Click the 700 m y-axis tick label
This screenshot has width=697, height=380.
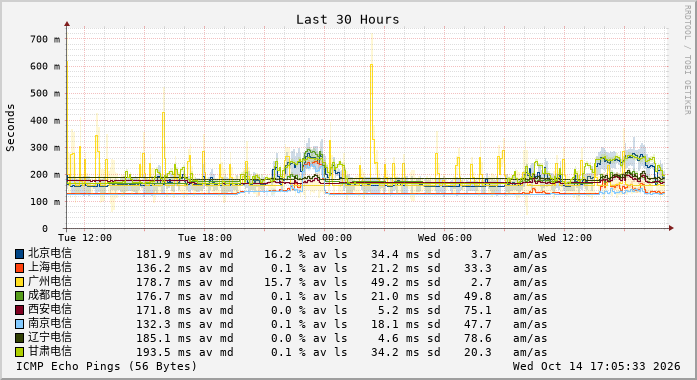click(45, 39)
